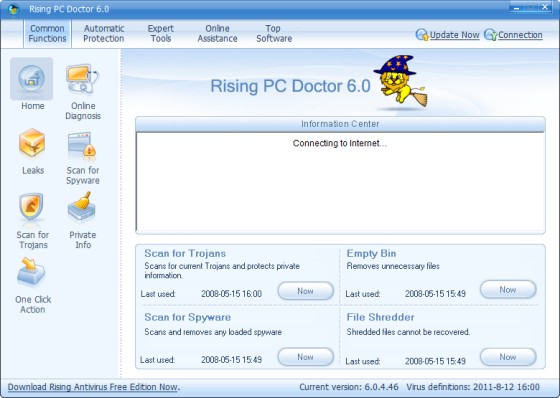The image size is (560, 398).
Task: Go to Top Software tab
Action: click(x=274, y=33)
